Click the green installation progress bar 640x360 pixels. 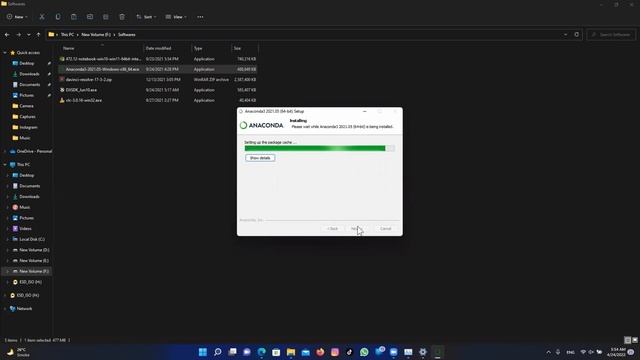[320, 148]
